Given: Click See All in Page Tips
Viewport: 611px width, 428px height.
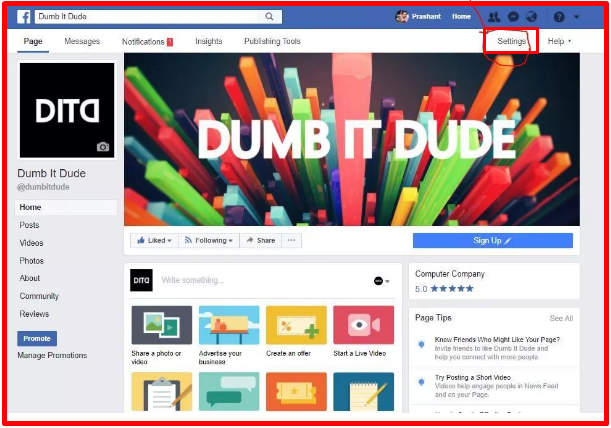Looking at the screenshot, I should (x=561, y=318).
